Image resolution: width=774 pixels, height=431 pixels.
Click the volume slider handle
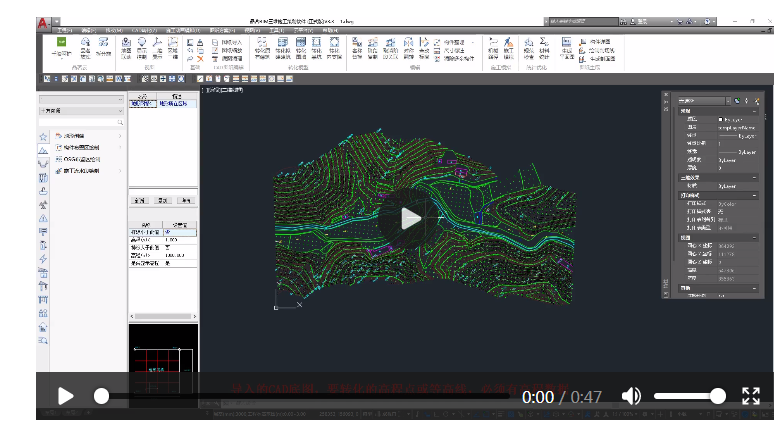tap(718, 396)
